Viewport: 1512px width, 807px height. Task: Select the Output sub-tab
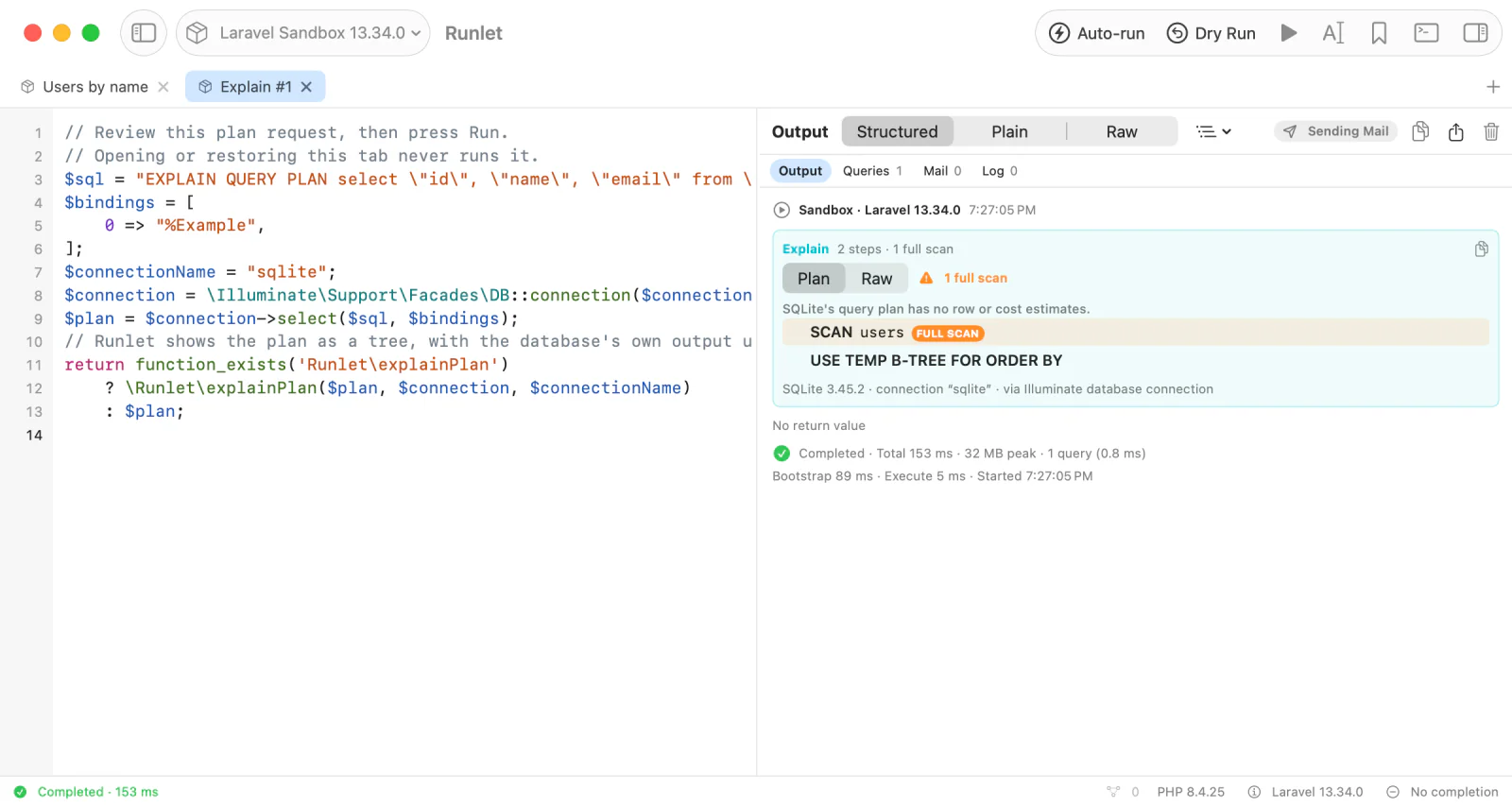(800, 171)
